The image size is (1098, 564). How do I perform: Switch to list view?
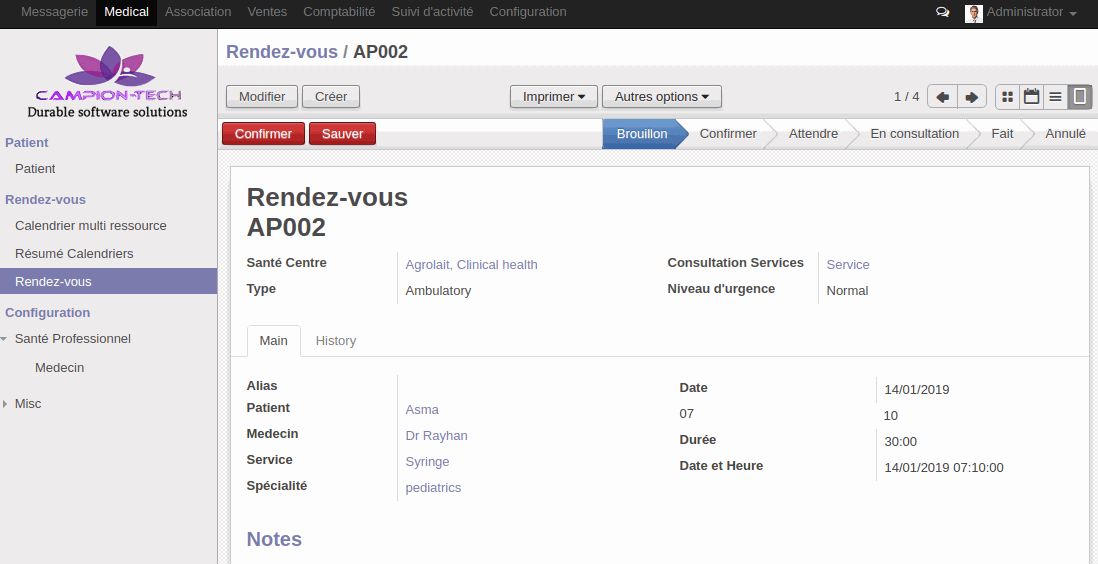(1055, 97)
